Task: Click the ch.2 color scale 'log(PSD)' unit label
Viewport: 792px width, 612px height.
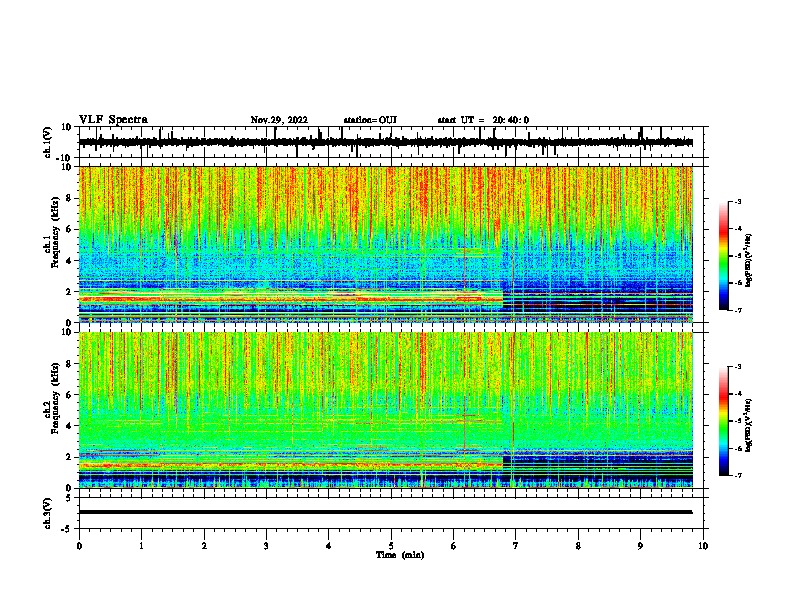Action: [x=749, y=425]
